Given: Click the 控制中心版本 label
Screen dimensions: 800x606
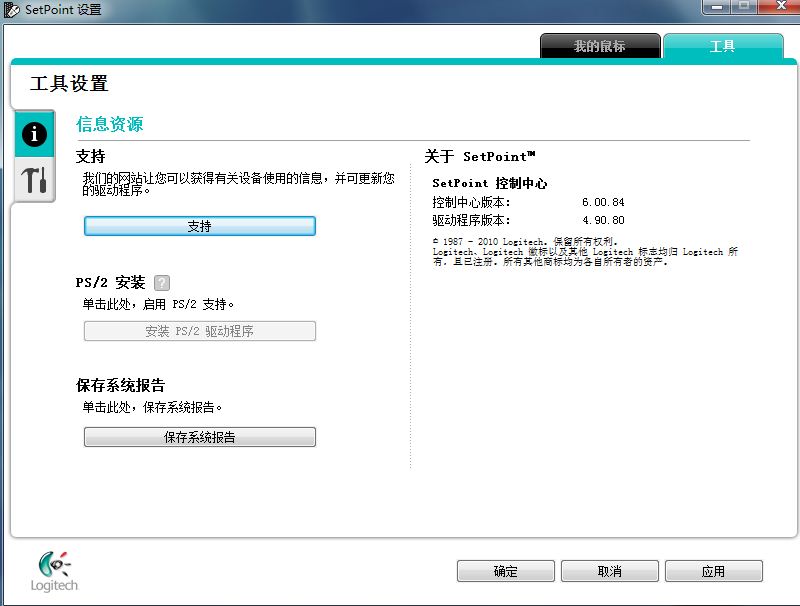Looking at the screenshot, I should pos(471,202).
